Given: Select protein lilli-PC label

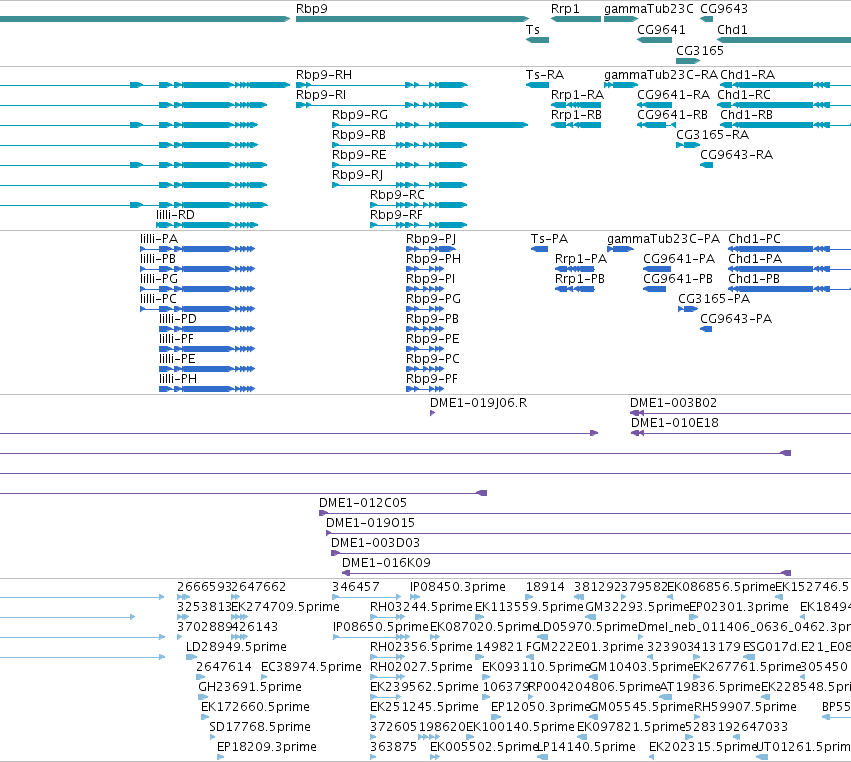Looking at the screenshot, I should [158, 299].
